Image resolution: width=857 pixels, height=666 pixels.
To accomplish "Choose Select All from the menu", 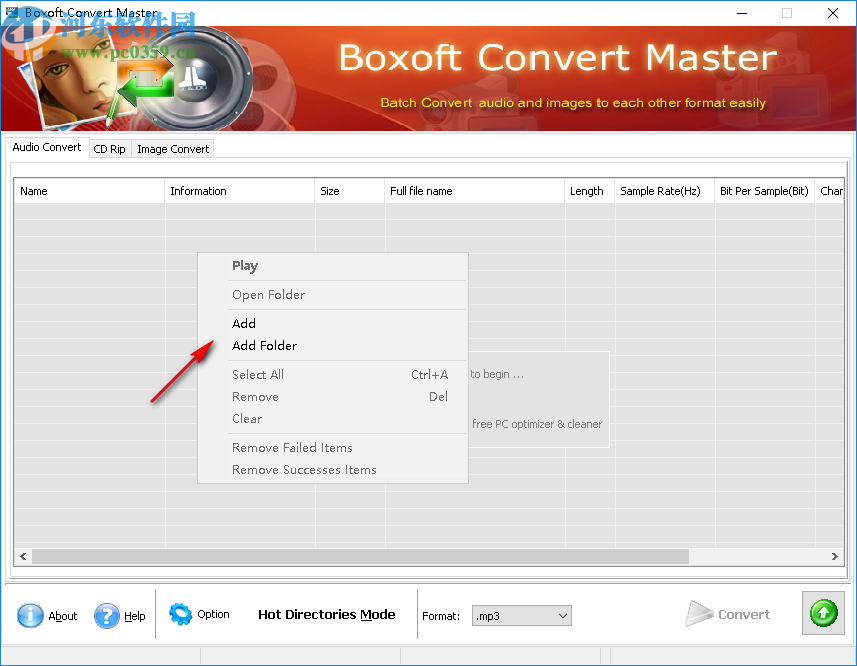I will coord(257,374).
